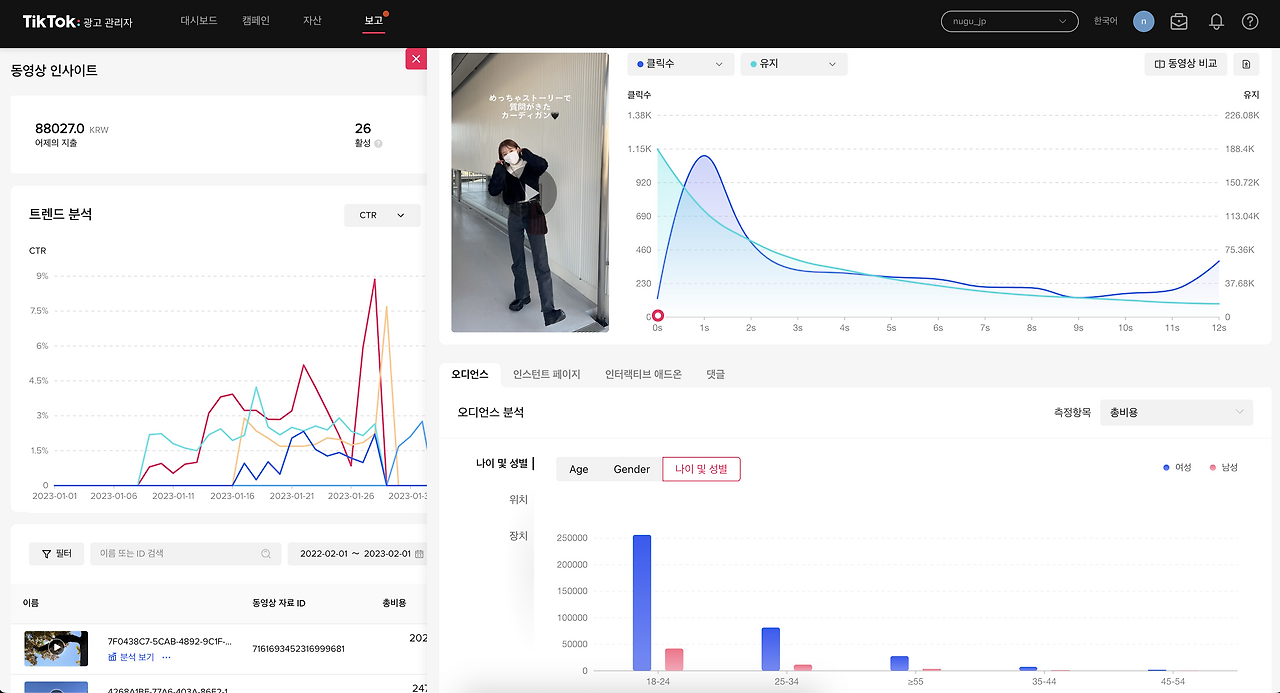
Task: Open the notification bell
Action: [x=1214, y=20]
